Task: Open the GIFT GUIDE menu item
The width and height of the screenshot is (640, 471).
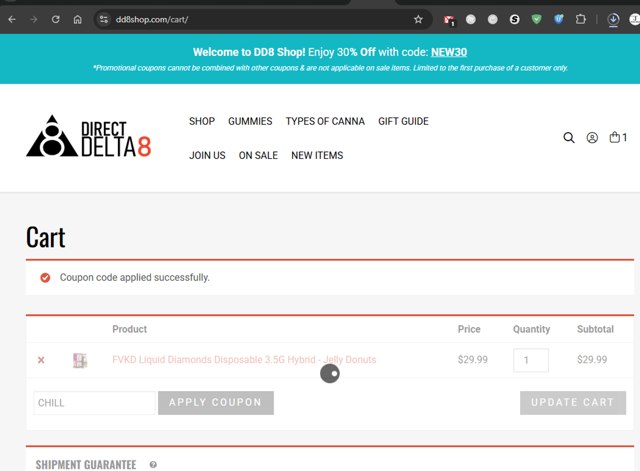Action: coord(403,121)
